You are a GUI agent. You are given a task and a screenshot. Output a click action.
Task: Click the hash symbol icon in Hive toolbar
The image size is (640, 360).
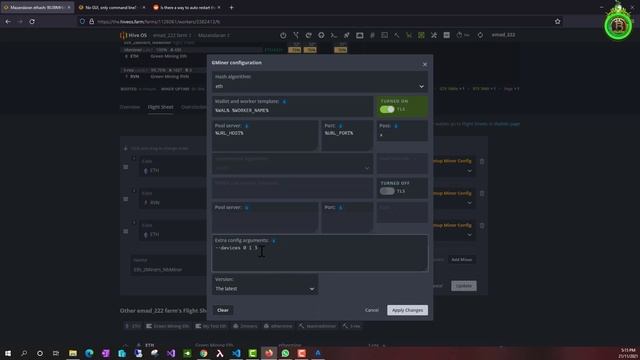click(372, 36)
